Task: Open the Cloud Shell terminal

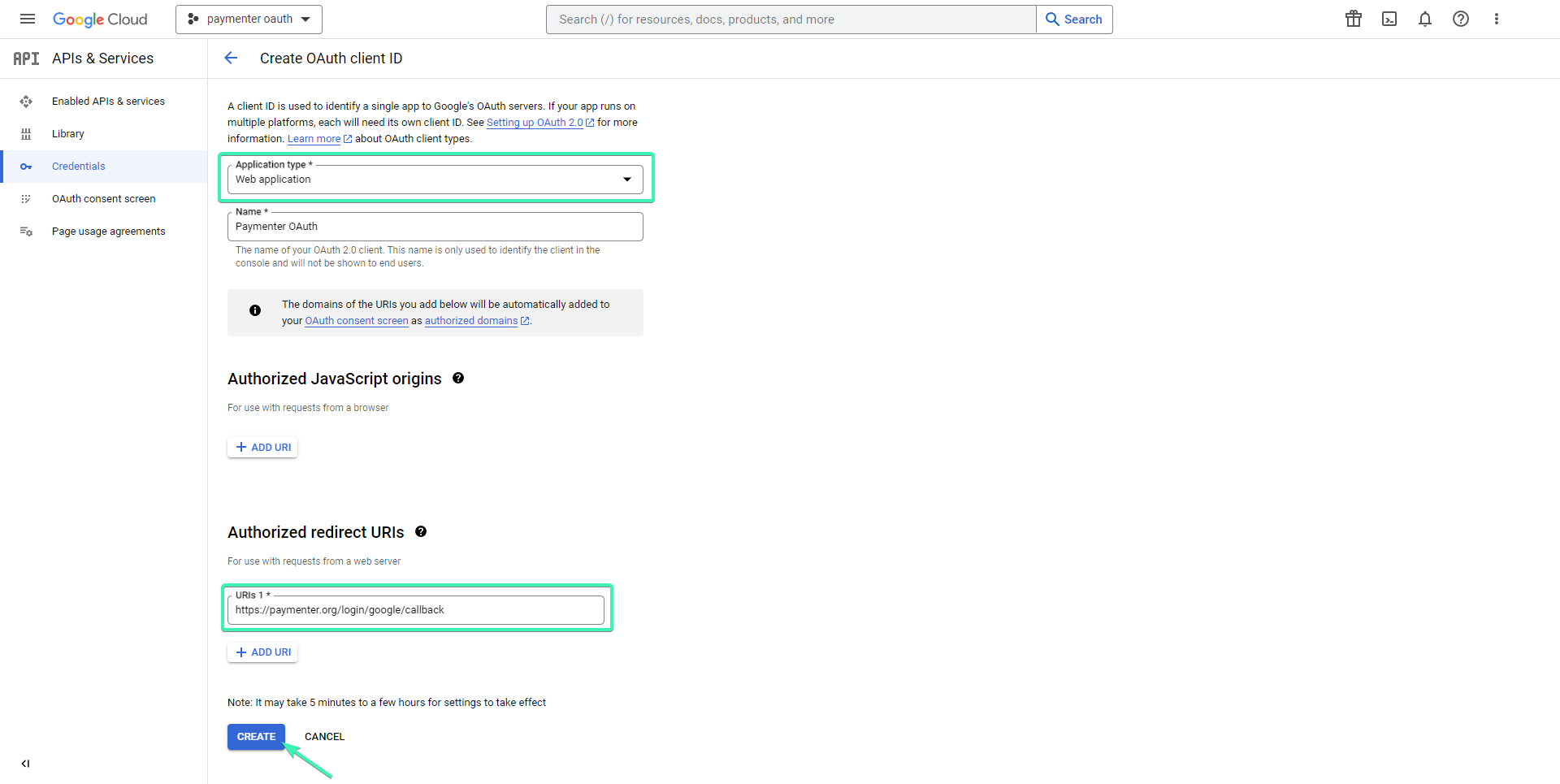Action: [1389, 19]
